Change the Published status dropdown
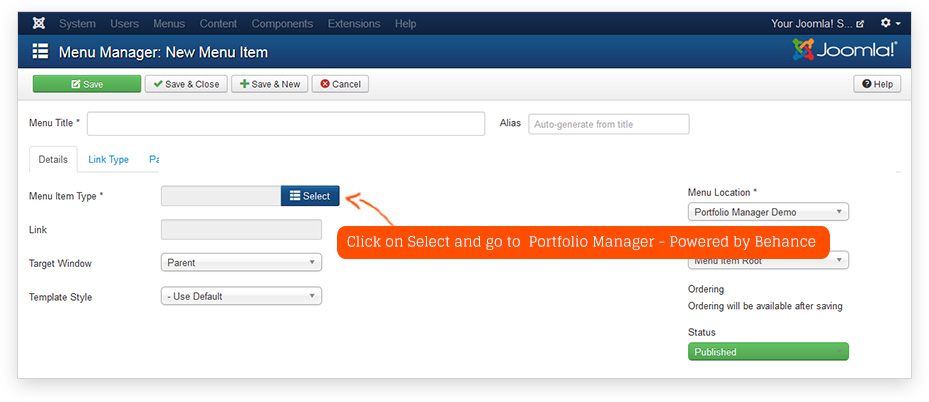929x402 pixels. click(768, 352)
